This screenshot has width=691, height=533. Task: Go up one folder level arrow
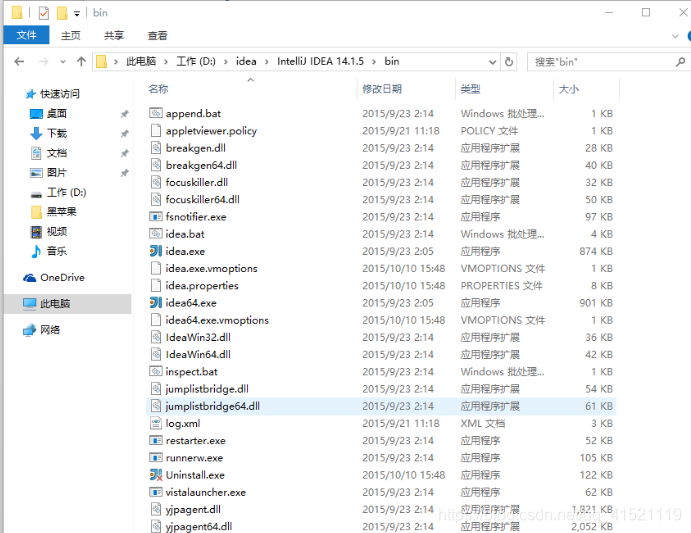[81, 61]
